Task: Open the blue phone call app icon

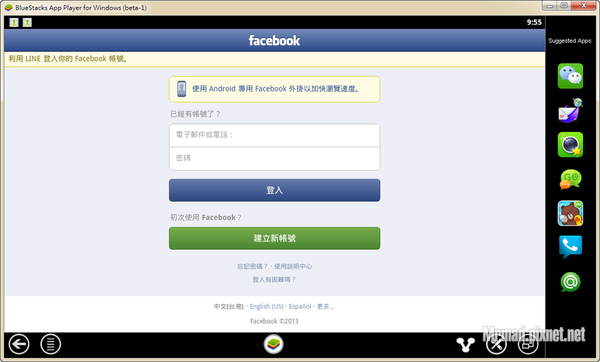Action: click(570, 247)
